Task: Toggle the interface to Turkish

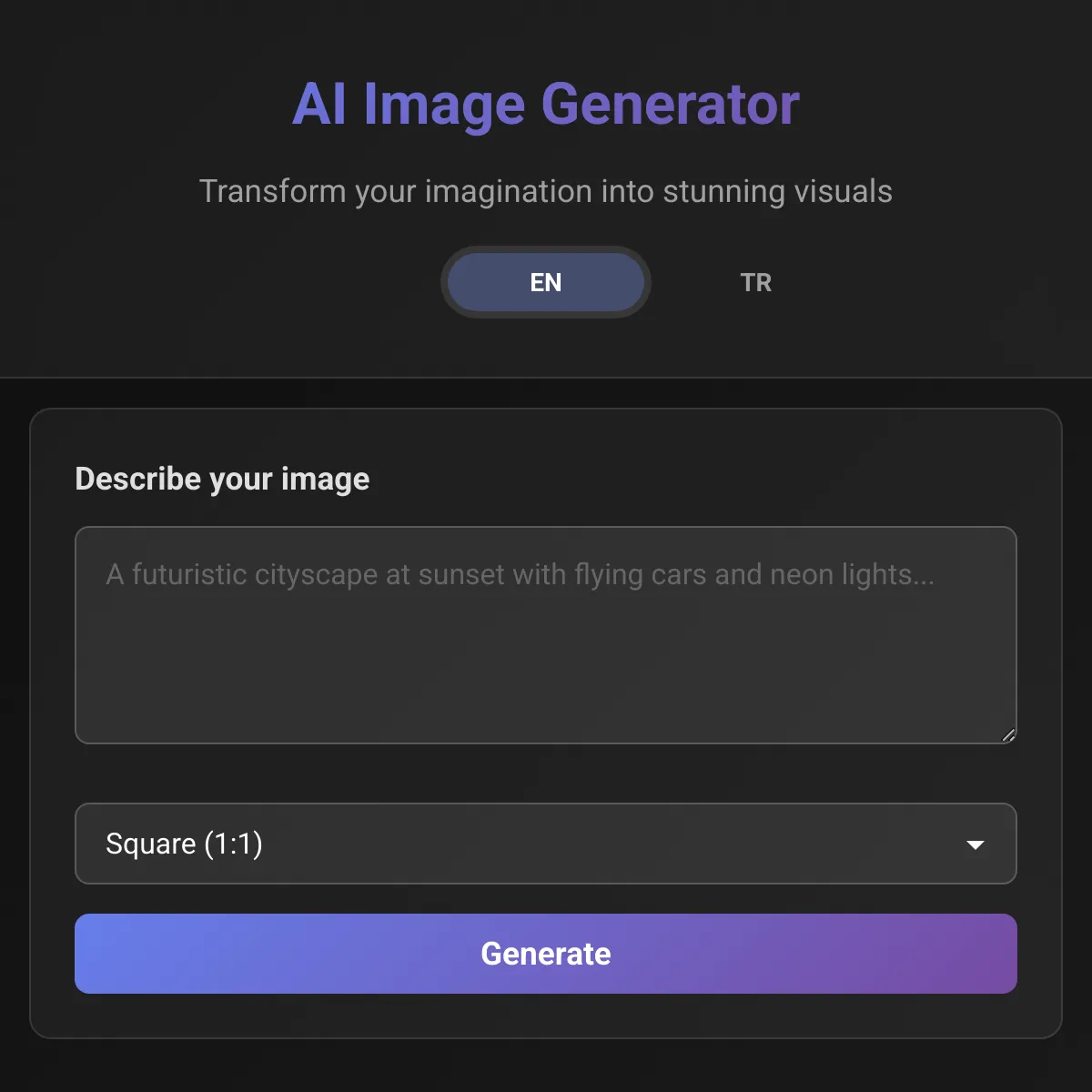Action: [755, 282]
